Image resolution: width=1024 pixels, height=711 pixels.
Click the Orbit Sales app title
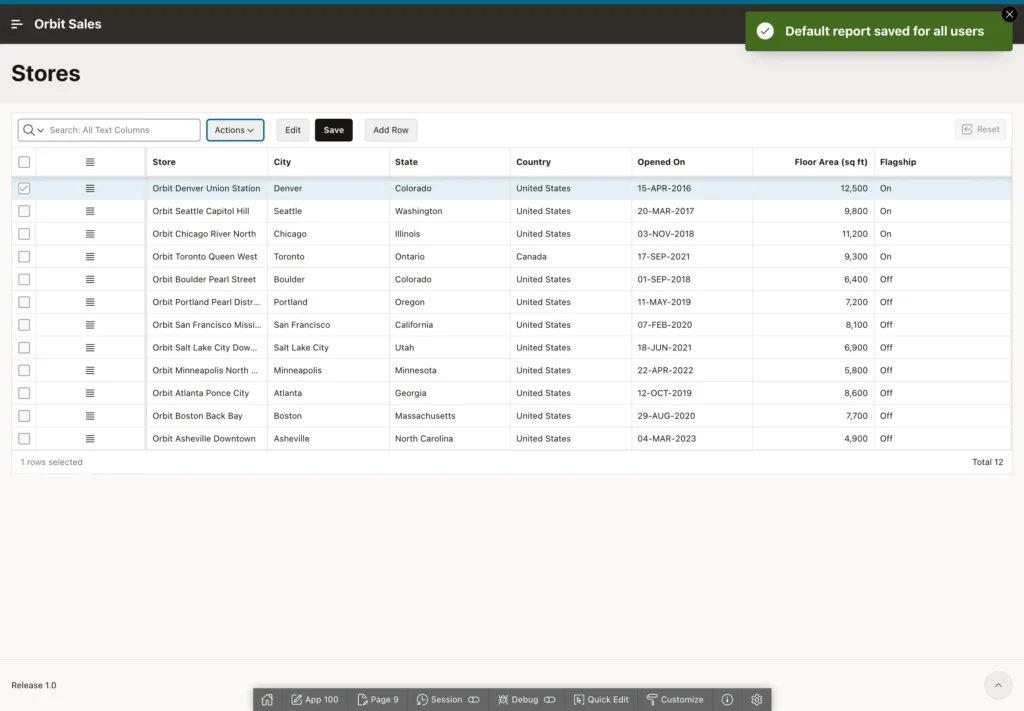click(68, 24)
